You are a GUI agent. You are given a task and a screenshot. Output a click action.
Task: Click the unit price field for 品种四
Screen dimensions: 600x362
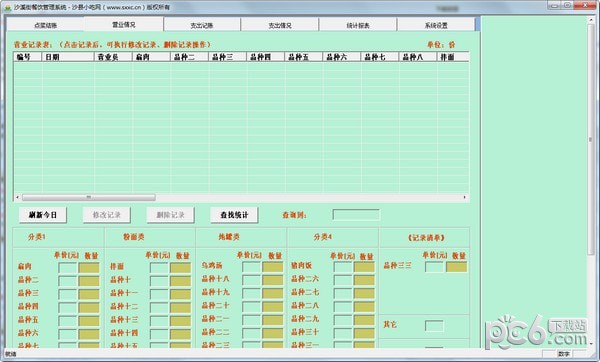click(x=68, y=307)
